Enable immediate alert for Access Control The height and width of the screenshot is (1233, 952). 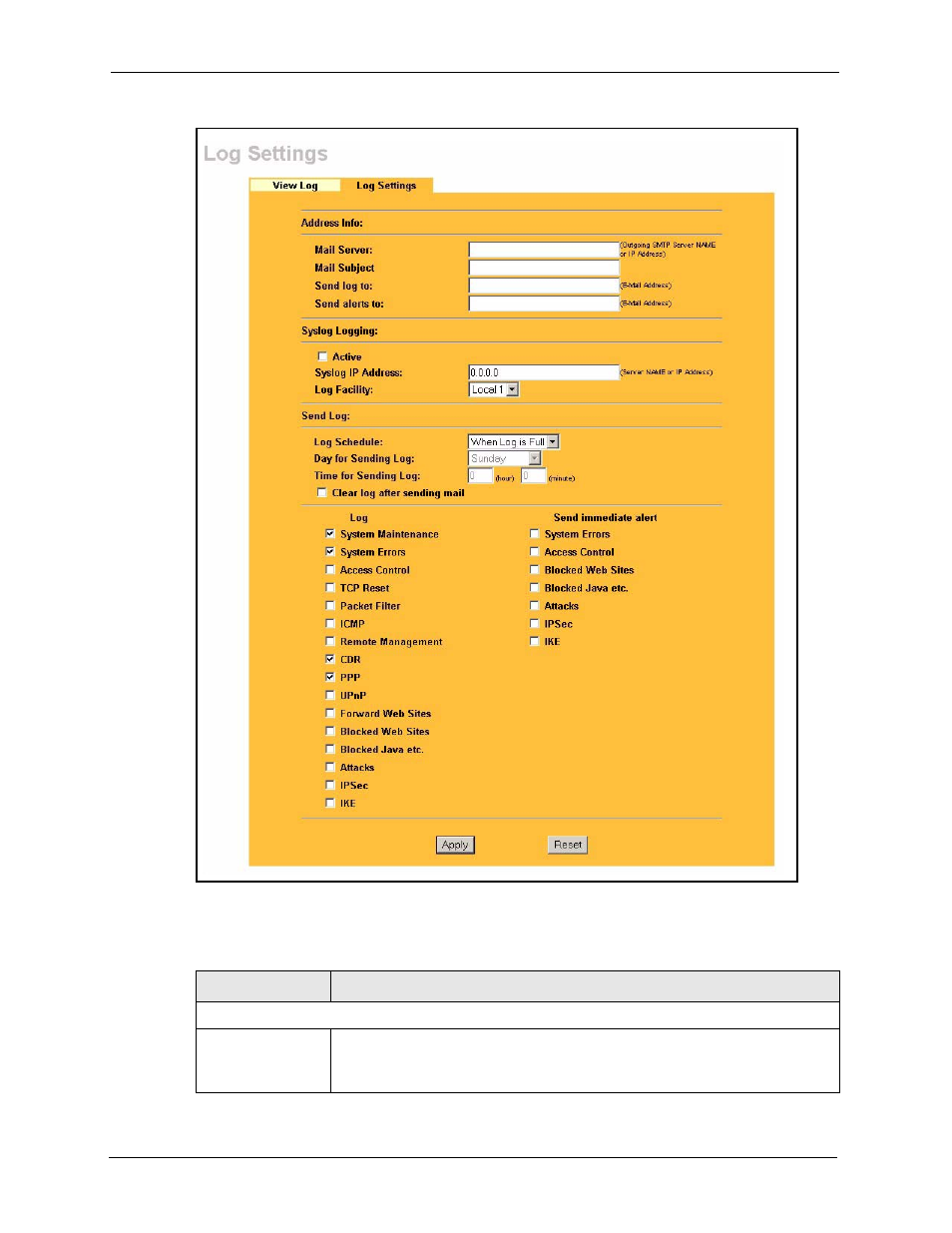pos(535,552)
